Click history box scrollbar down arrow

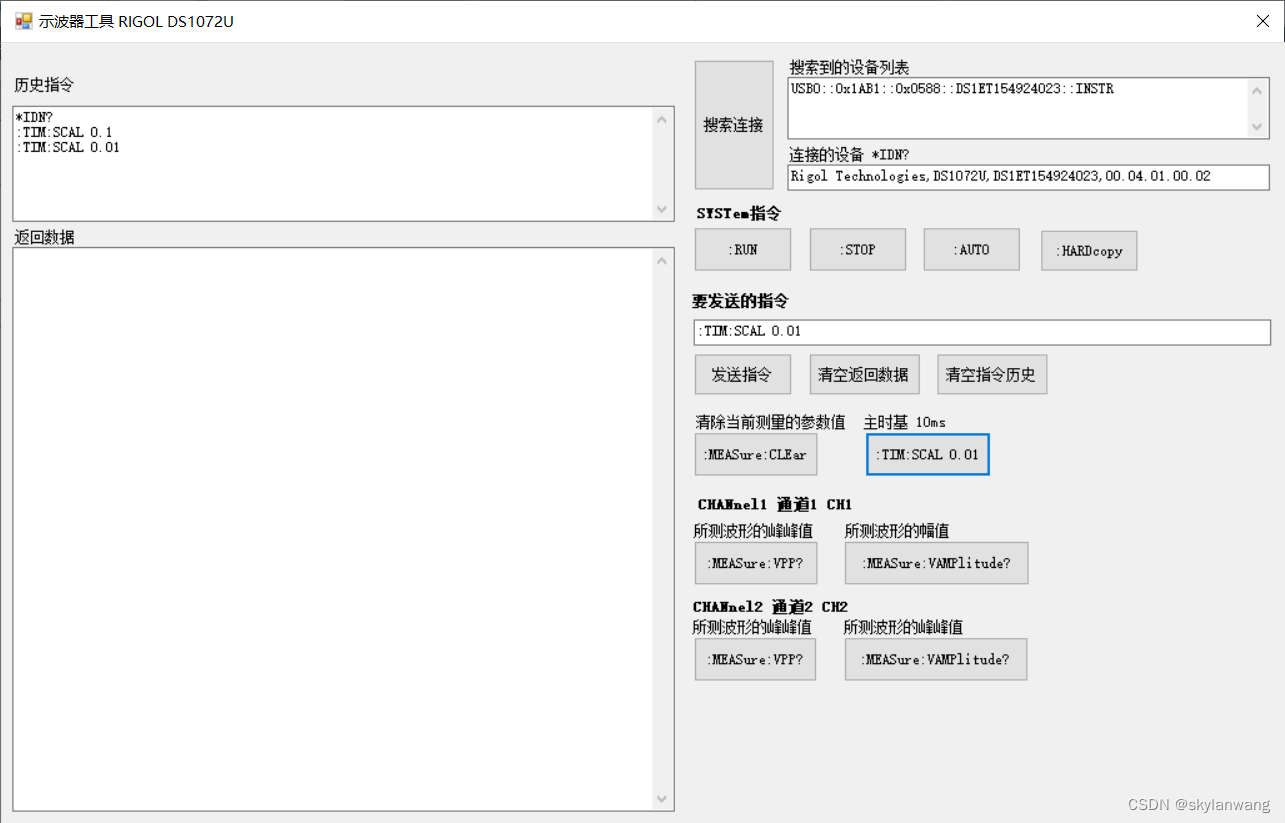(x=661, y=209)
